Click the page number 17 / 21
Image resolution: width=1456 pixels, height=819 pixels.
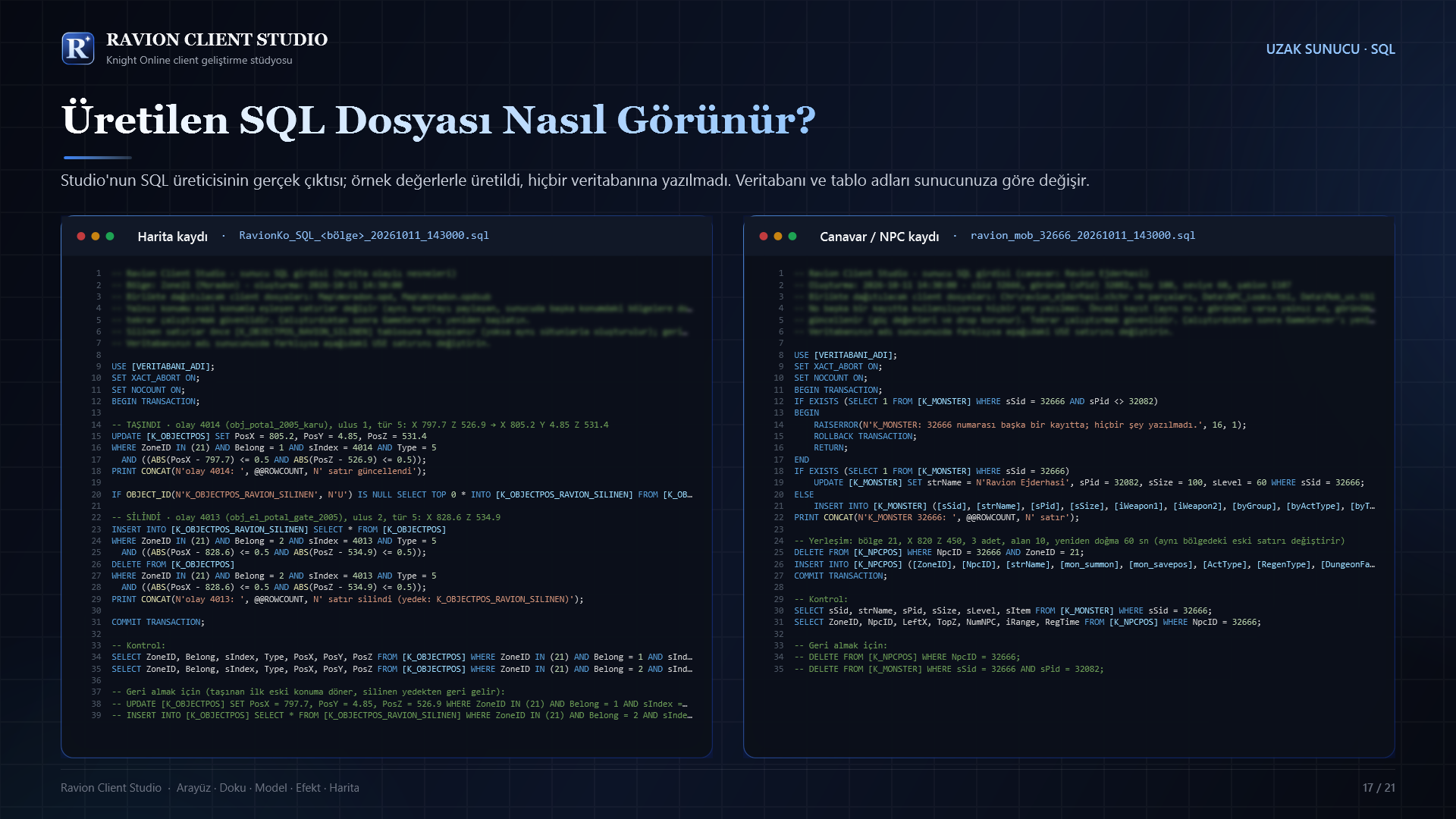click(x=1379, y=788)
